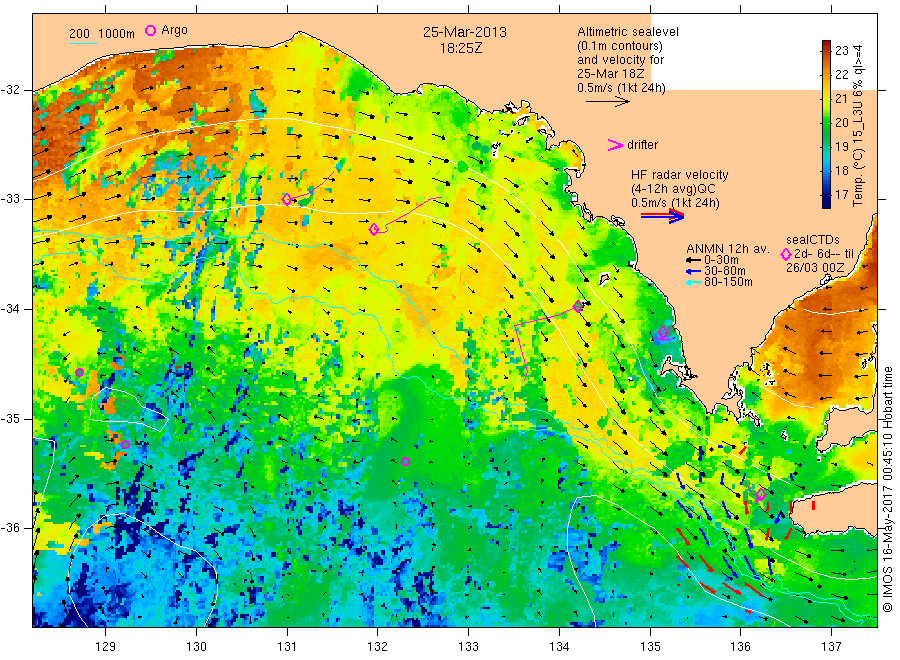Select the sealCTD diamond near 131E, 33S
Image resolution: width=900 pixels, height=660 pixels.
point(287,199)
